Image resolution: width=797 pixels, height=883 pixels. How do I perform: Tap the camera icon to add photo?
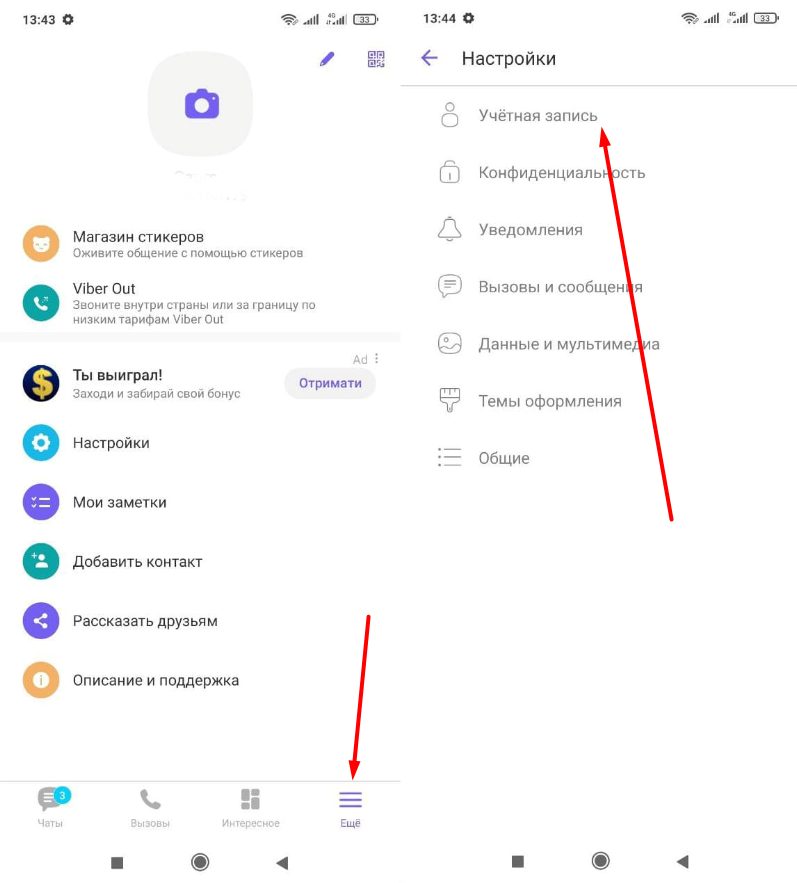click(202, 104)
